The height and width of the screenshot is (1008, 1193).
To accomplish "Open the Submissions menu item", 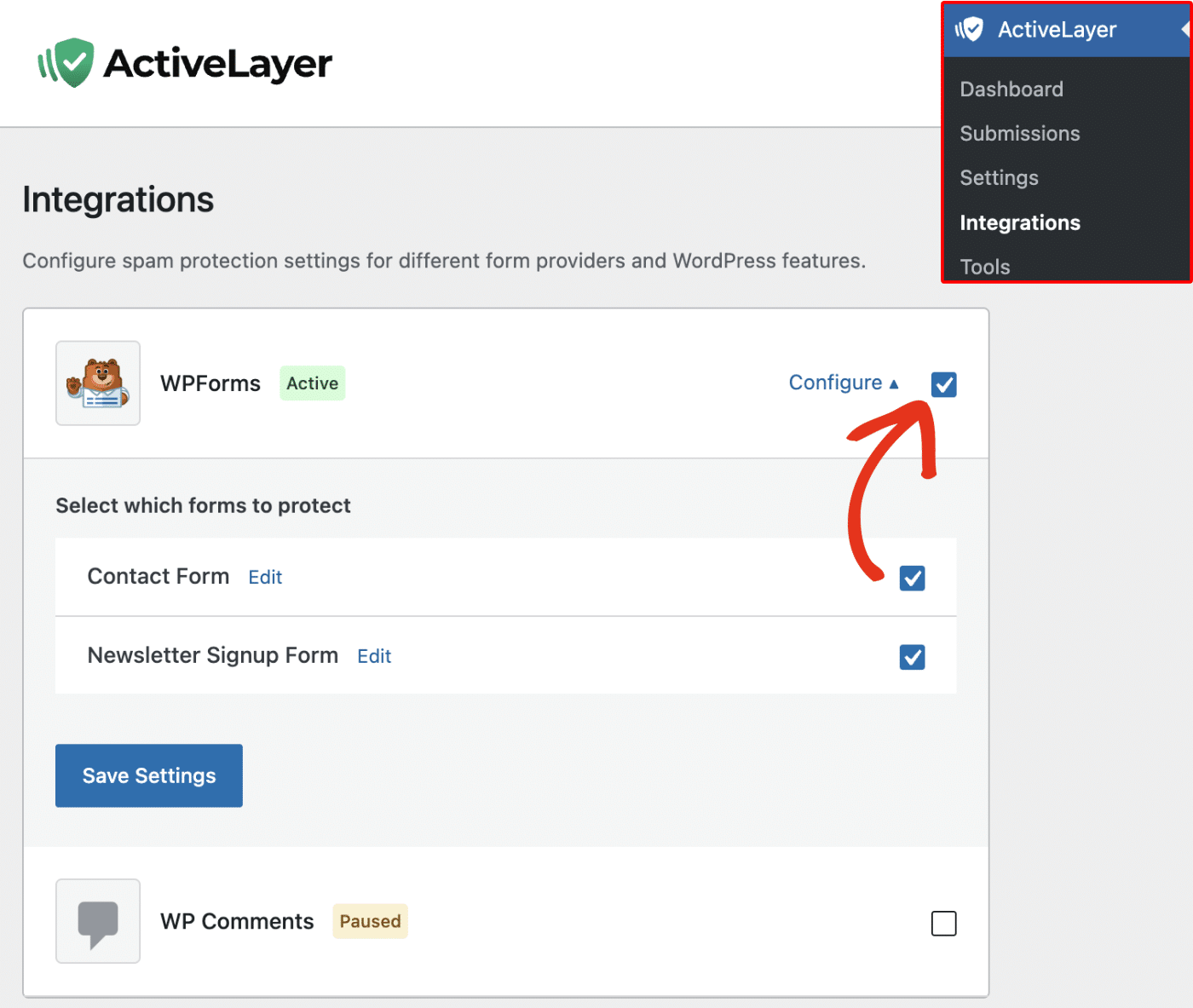I will pos(1020,133).
